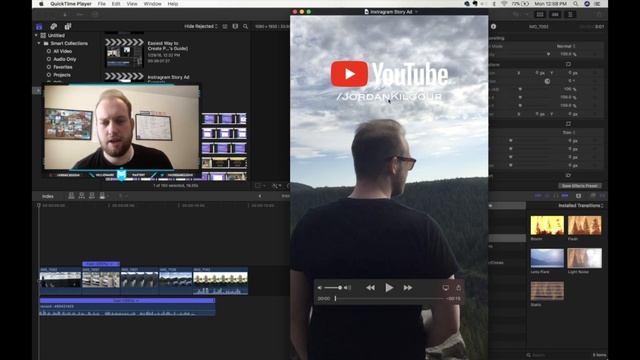Viewport: 640px width, 360px height.
Task: Show the browser panel layout icon
Action: click(x=540, y=14)
